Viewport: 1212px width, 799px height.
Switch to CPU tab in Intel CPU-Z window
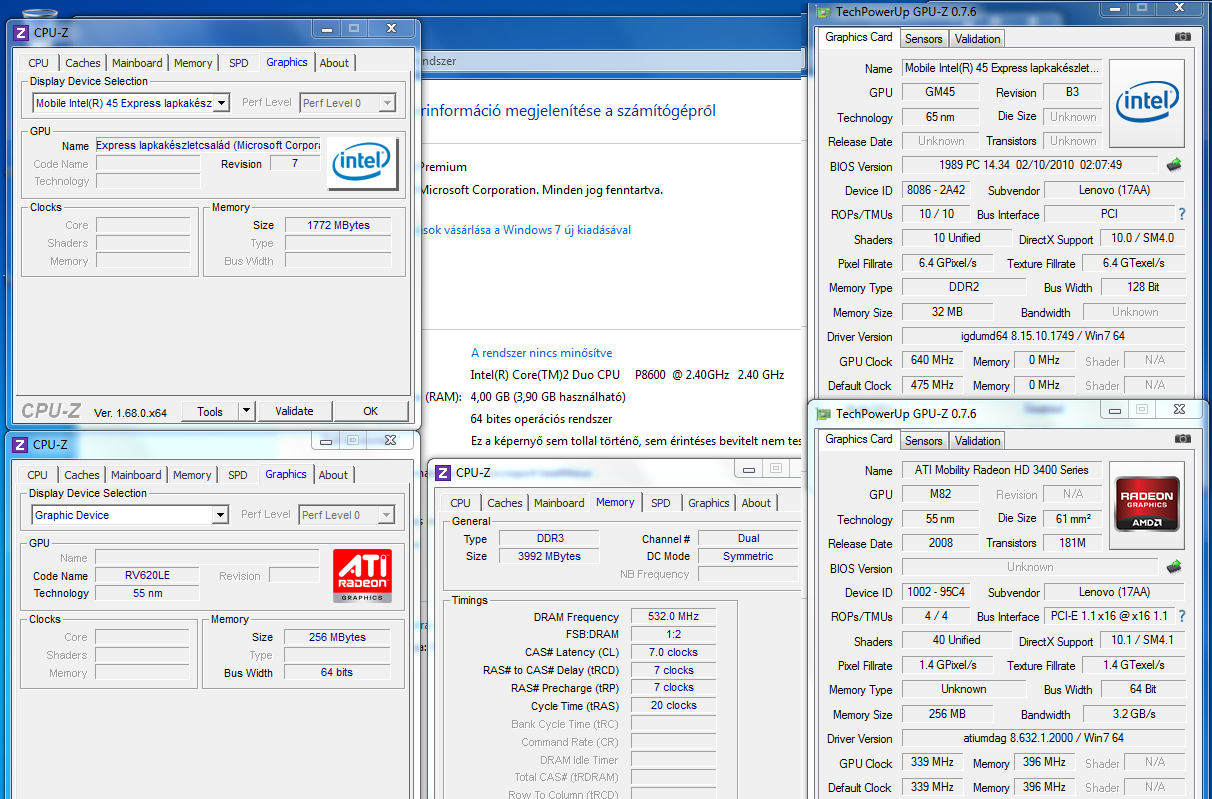coord(38,63)
